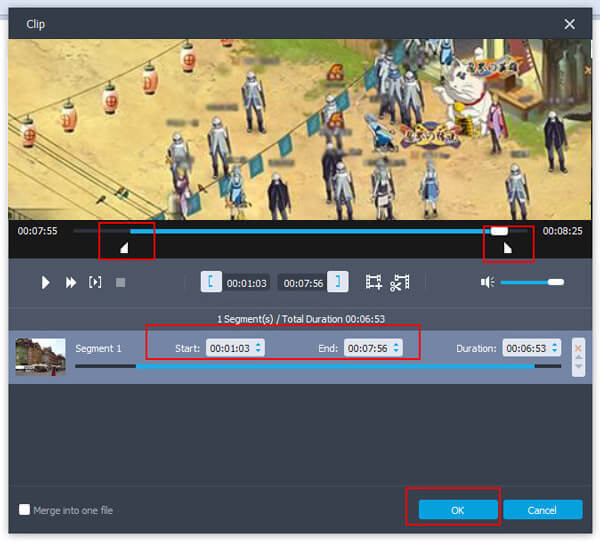
Task: Click Segment 1 Start stepper arrows
Action: [259, 348]
